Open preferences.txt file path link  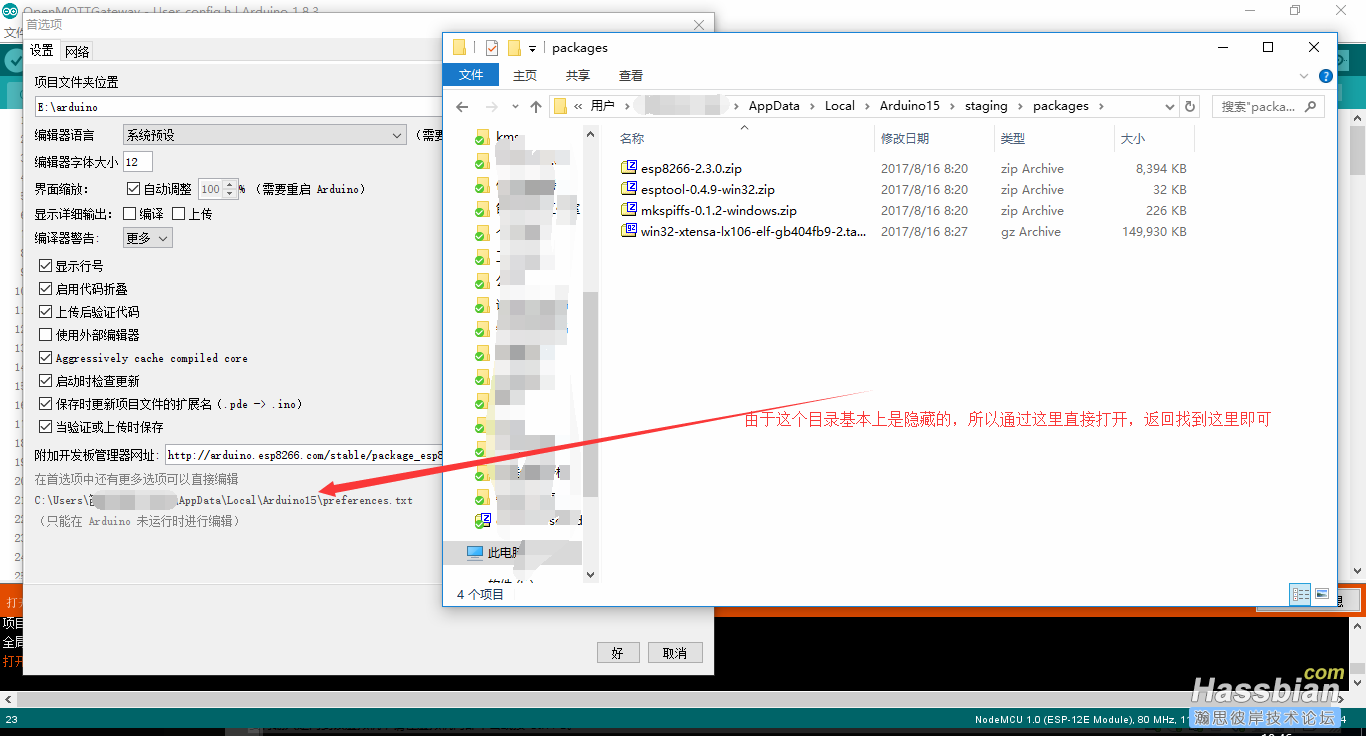coord(224,500)
